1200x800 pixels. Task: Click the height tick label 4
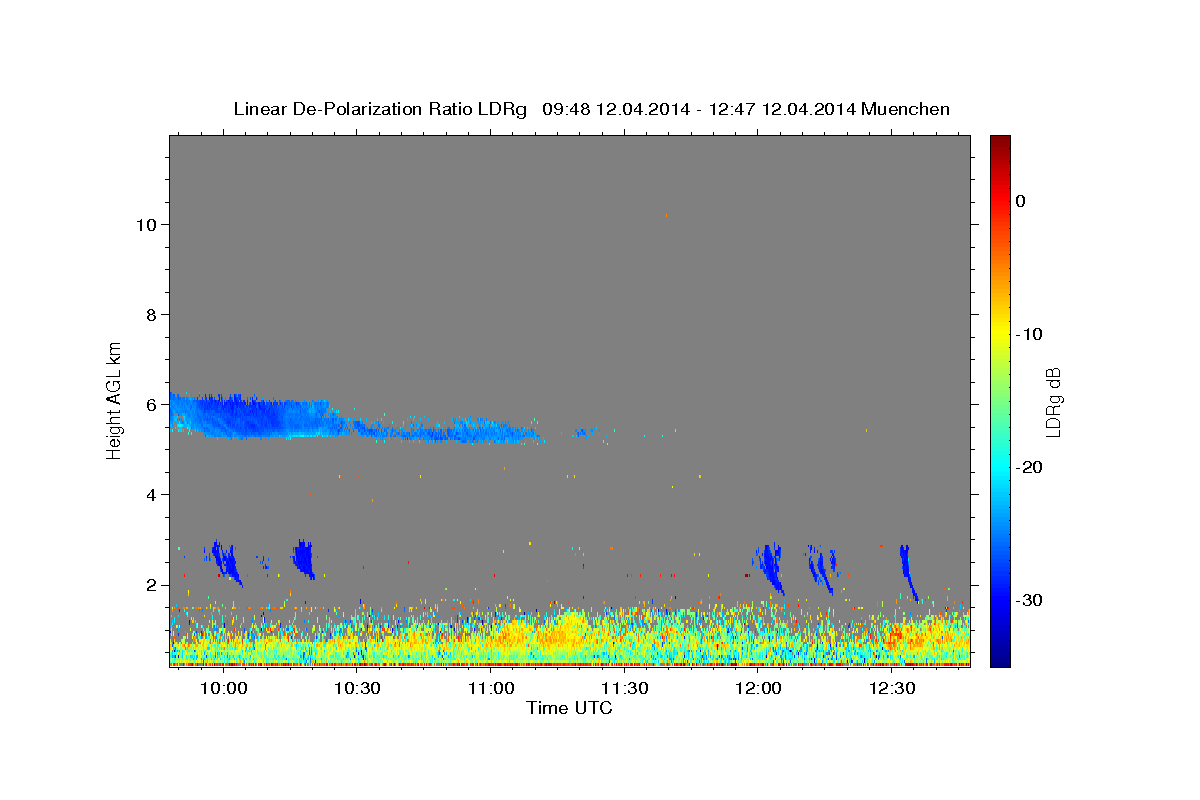tap(150, 495)
